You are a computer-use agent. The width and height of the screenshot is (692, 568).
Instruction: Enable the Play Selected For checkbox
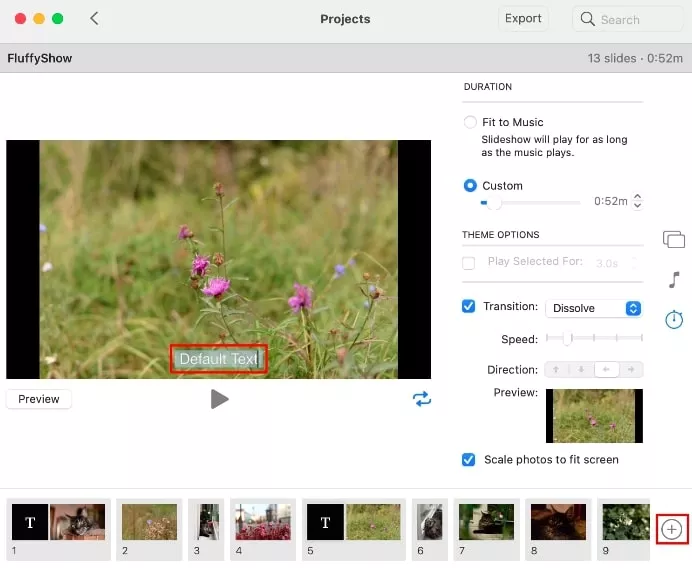tap(468, 263)
